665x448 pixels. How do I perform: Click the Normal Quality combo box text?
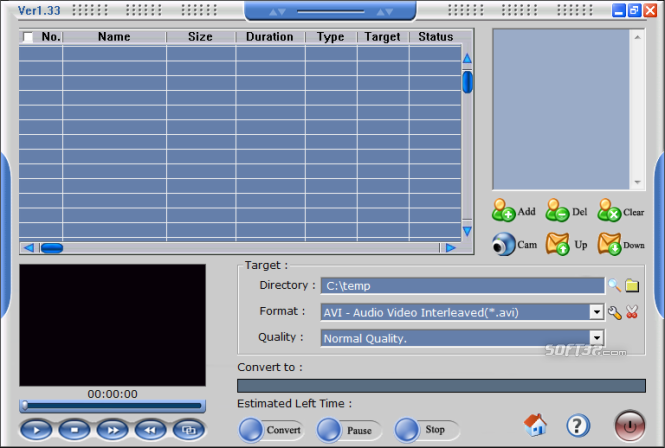click(365, 339)
